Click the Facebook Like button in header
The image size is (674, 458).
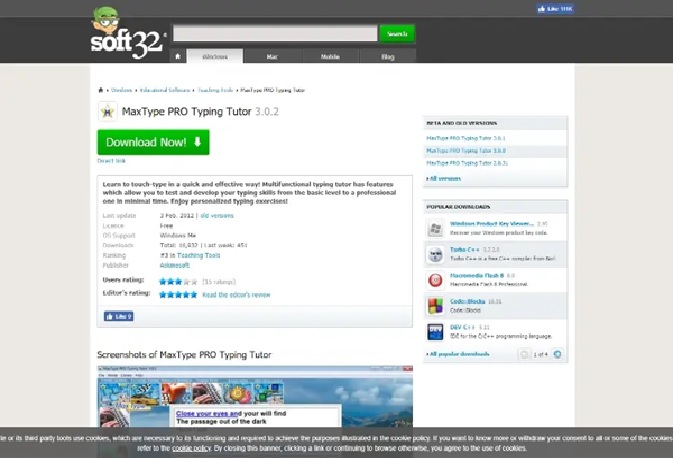(555, 9)
